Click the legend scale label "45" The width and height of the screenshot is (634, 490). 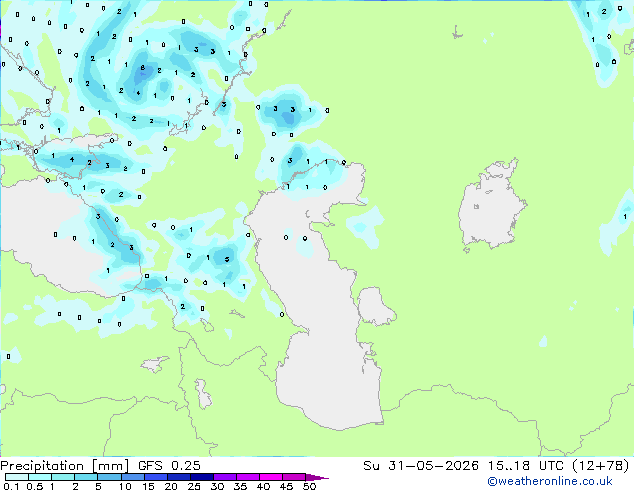click(286, 486)
